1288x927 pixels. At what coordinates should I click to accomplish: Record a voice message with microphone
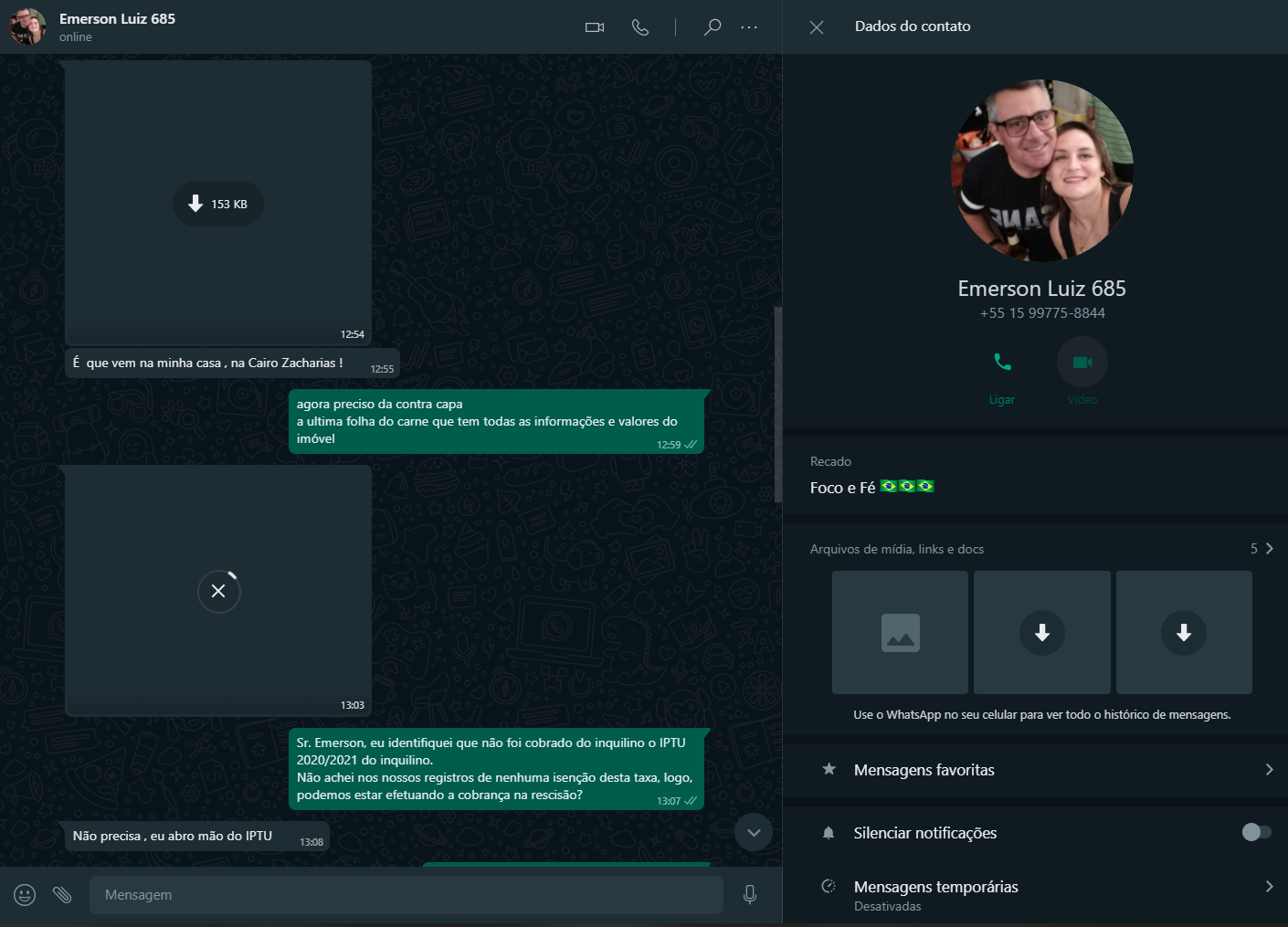pos(750,895)
